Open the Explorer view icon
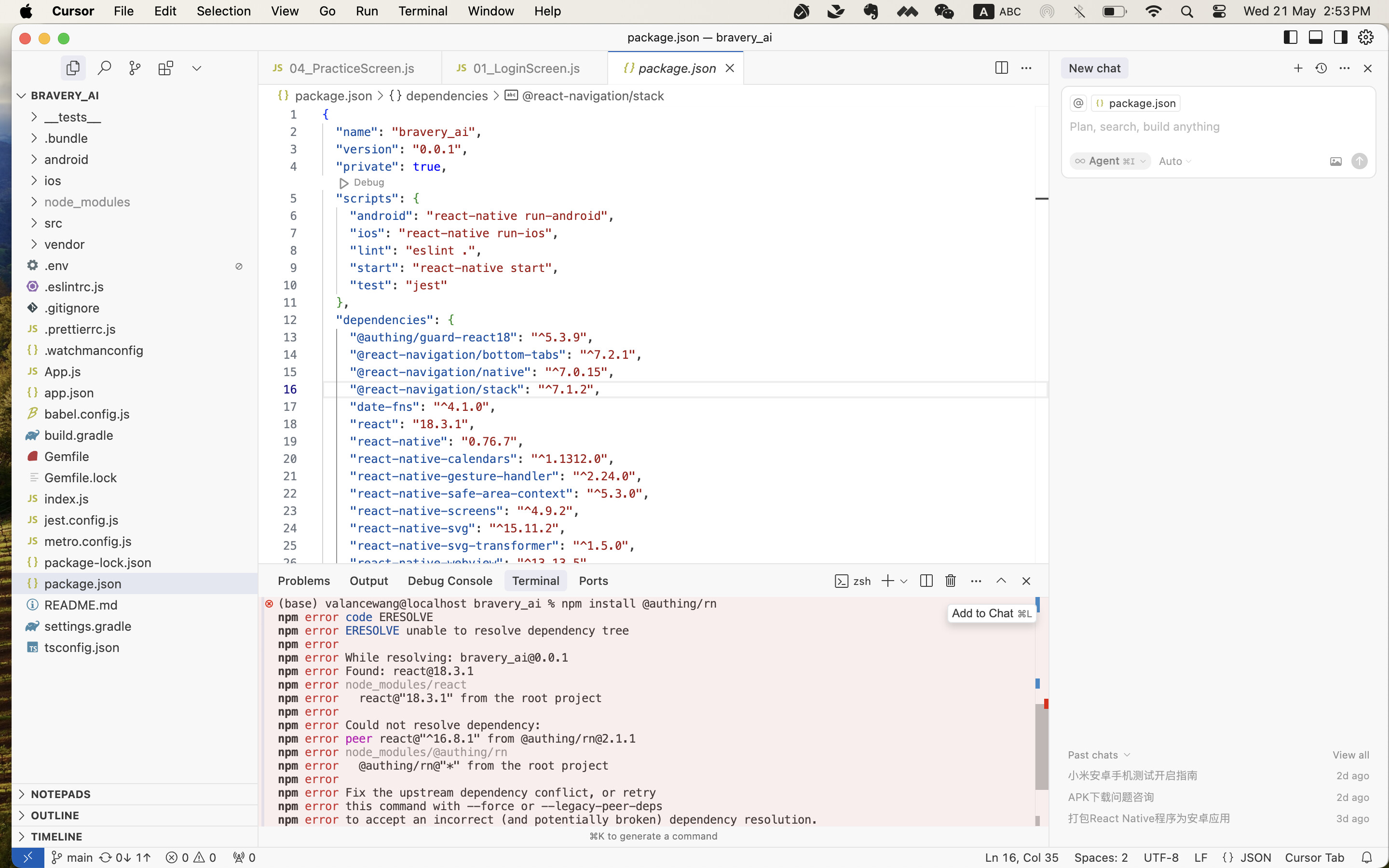Viewport: 1389px width, 868px height. coord(73,68)
